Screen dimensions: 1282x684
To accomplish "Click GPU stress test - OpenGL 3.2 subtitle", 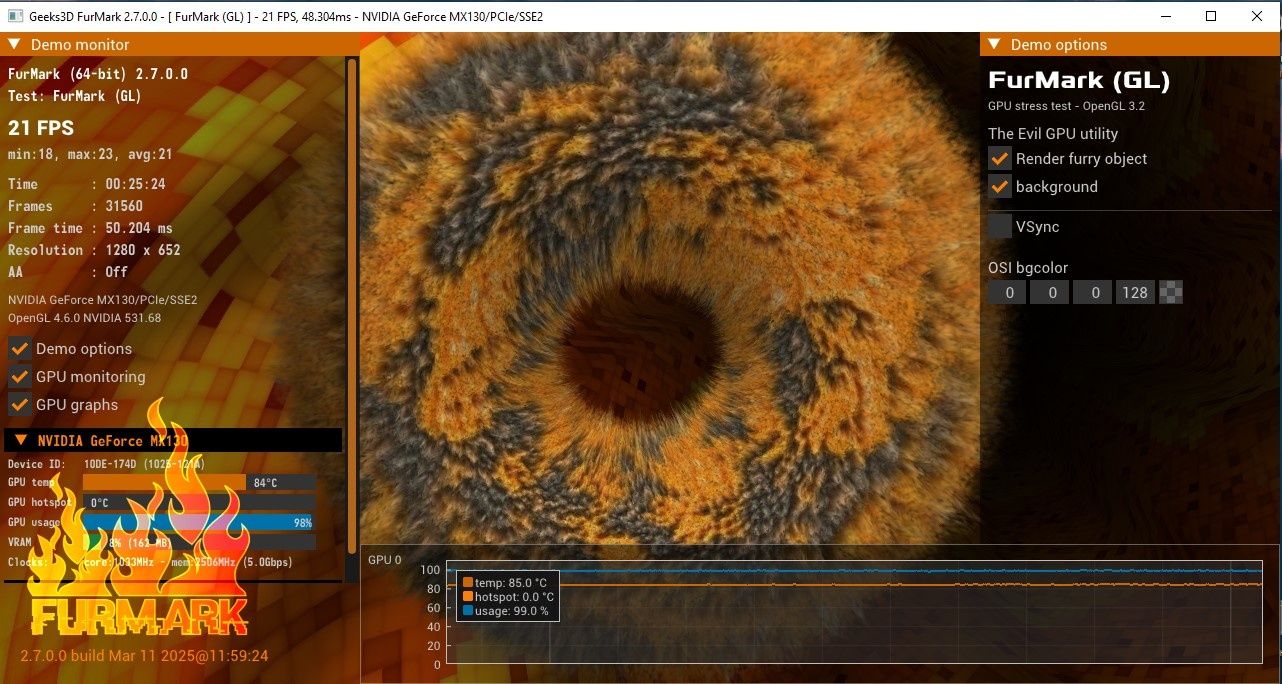I will (x=1066, y=106).
